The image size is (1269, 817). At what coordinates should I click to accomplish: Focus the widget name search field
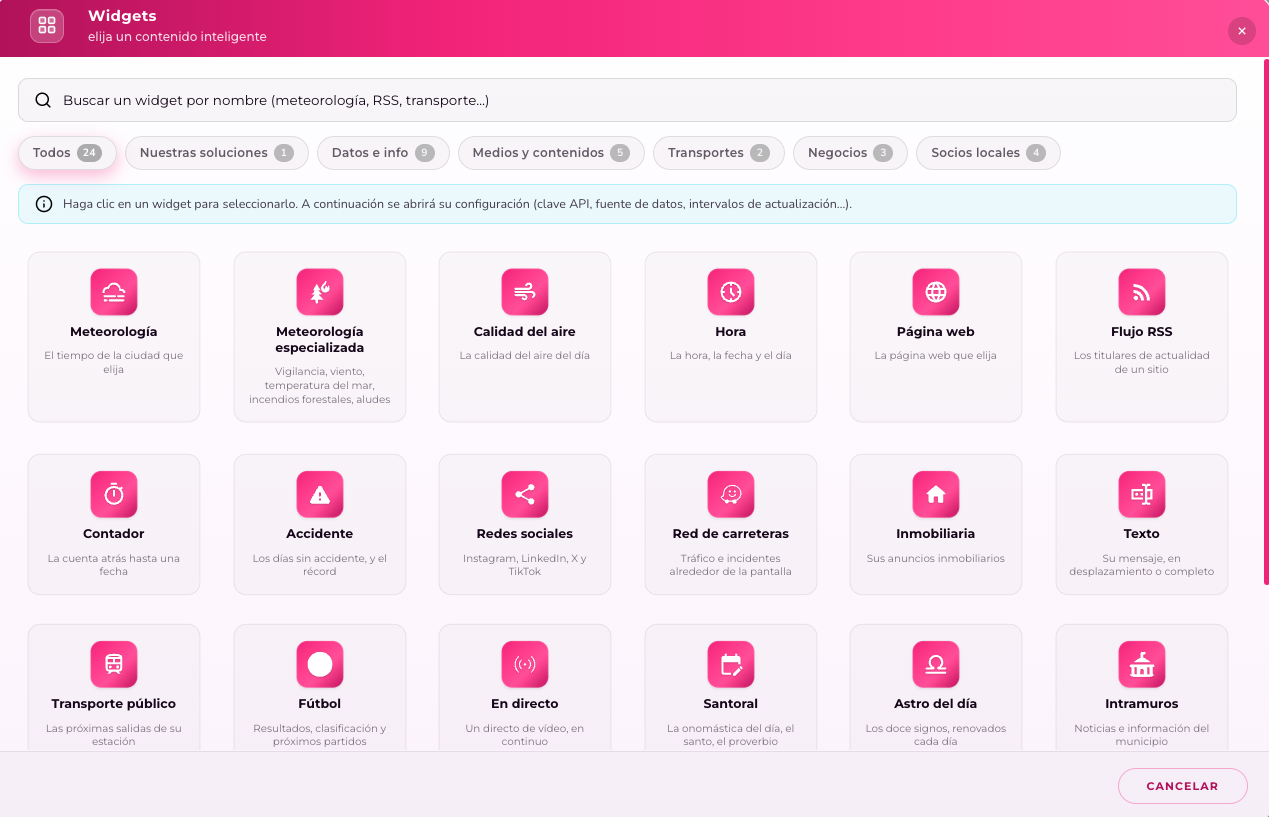627,100
